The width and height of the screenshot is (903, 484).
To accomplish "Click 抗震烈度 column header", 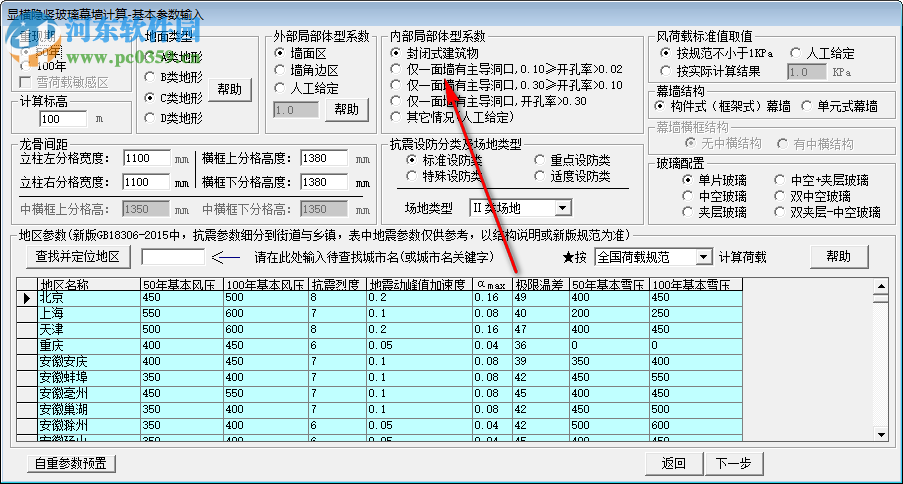I will pos(338,285).
